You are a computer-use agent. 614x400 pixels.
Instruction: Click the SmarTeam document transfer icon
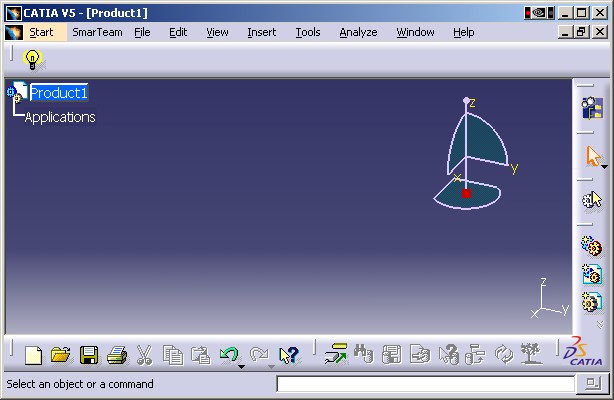pos(420,354)
